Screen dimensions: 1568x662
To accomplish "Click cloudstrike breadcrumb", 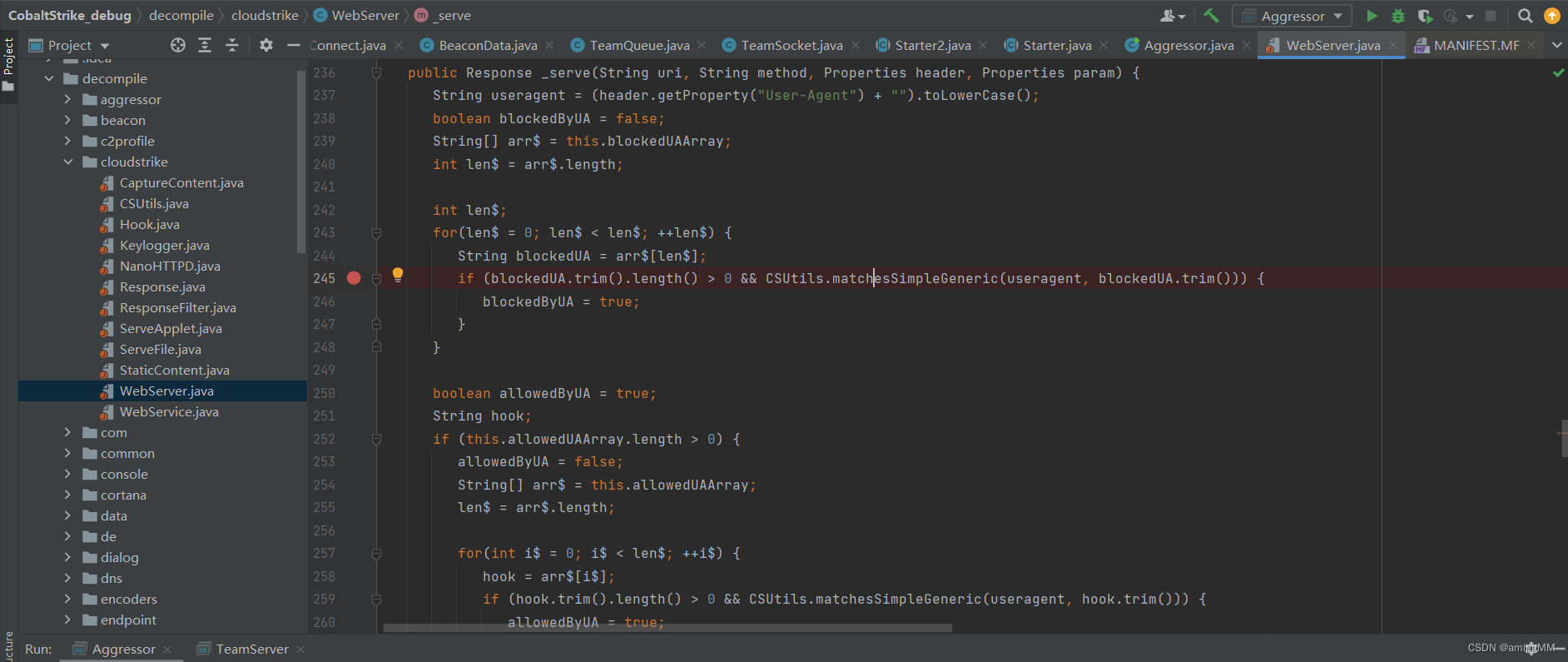I will [x=265, y=15].
